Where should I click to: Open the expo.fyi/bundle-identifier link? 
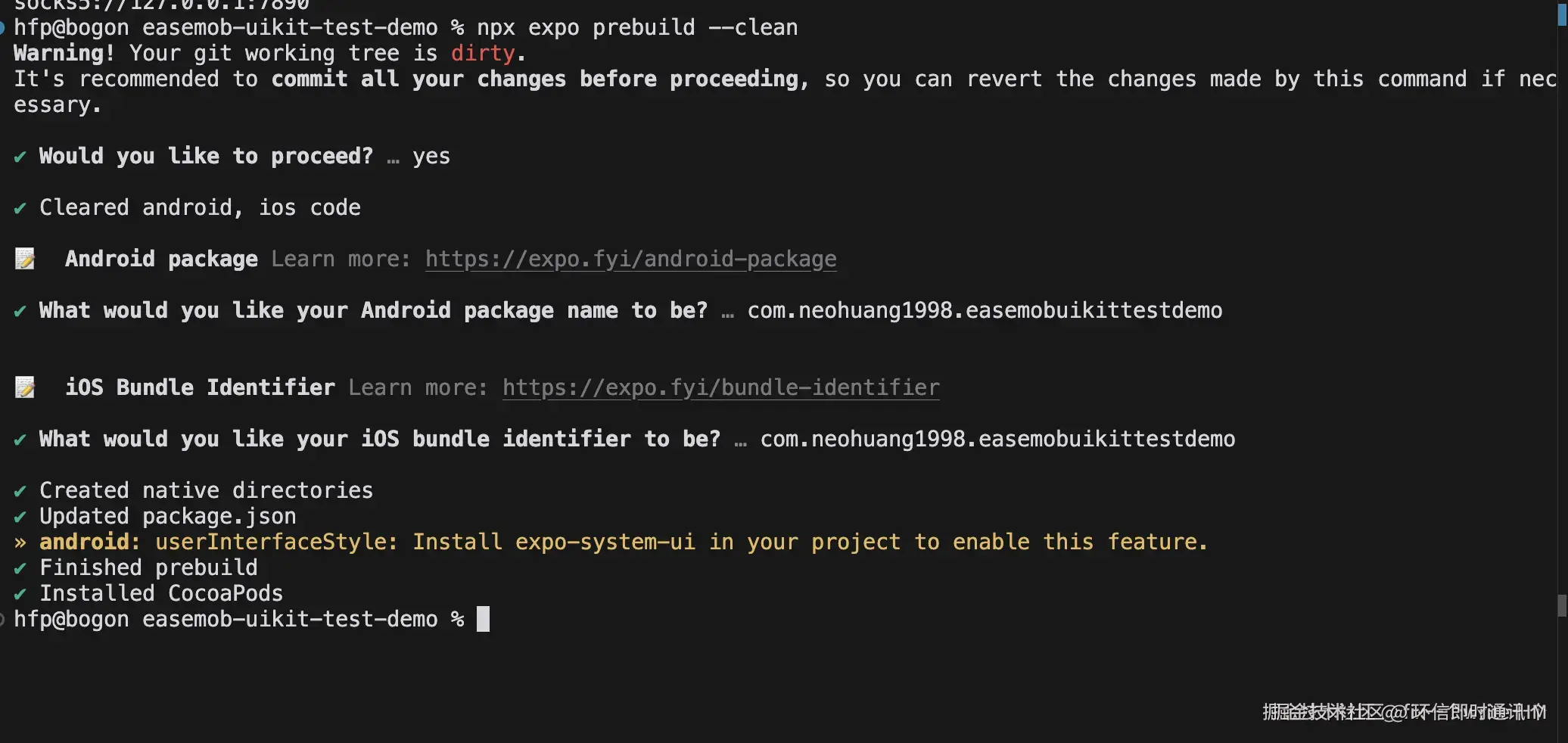point(720,387)
